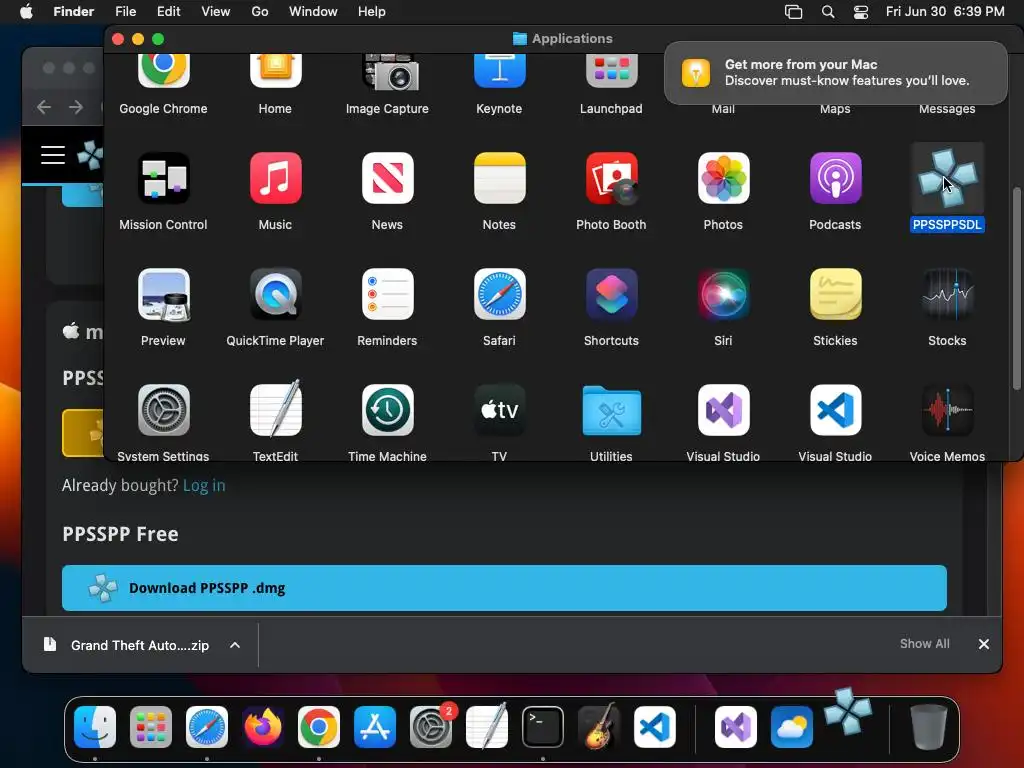1024x768 pixels.
Task: Open the Stickies app icon
Action: tap(835, 295)
